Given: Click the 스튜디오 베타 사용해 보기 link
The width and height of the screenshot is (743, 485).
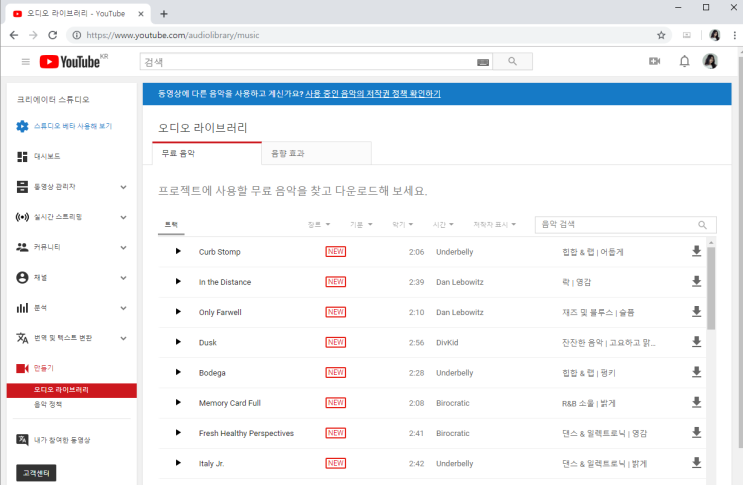Looking at the screenshot, I should (73, 126).
